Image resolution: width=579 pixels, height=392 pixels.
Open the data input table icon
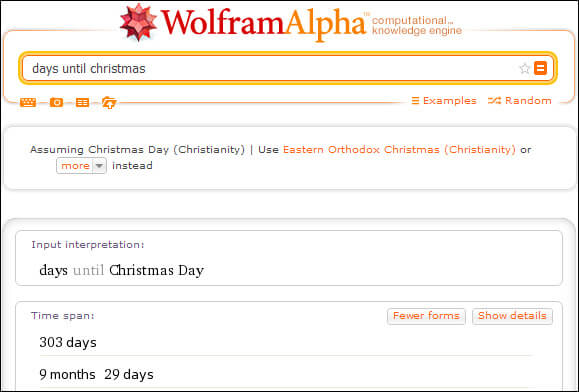(82, 102)
